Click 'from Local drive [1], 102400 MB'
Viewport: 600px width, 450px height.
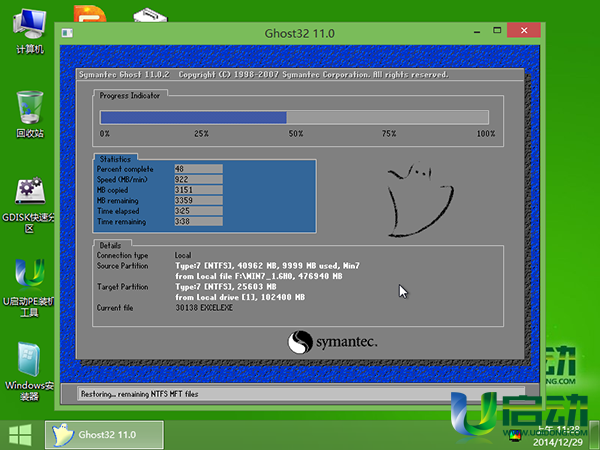tap(240, 297)
